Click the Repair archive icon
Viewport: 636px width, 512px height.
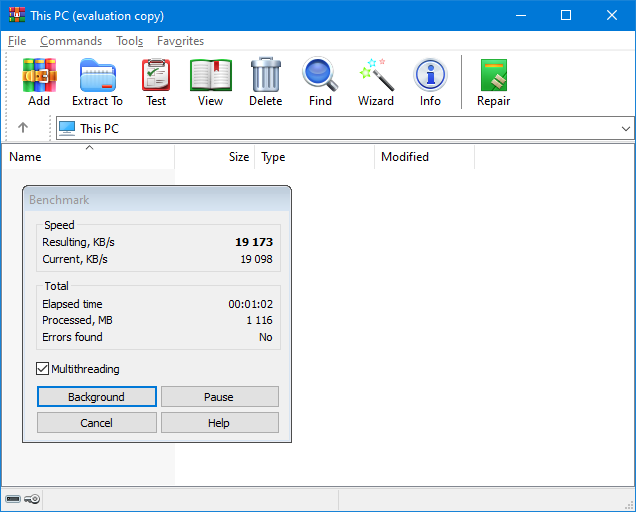(494, 75)
